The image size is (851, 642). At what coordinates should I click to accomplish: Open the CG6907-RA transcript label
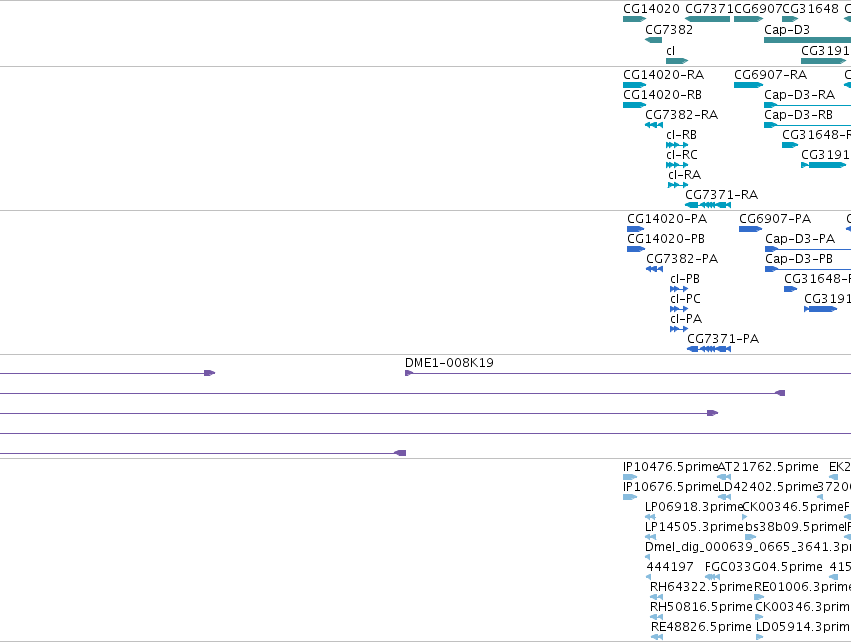pyautogui.click(x=770, y=75)
